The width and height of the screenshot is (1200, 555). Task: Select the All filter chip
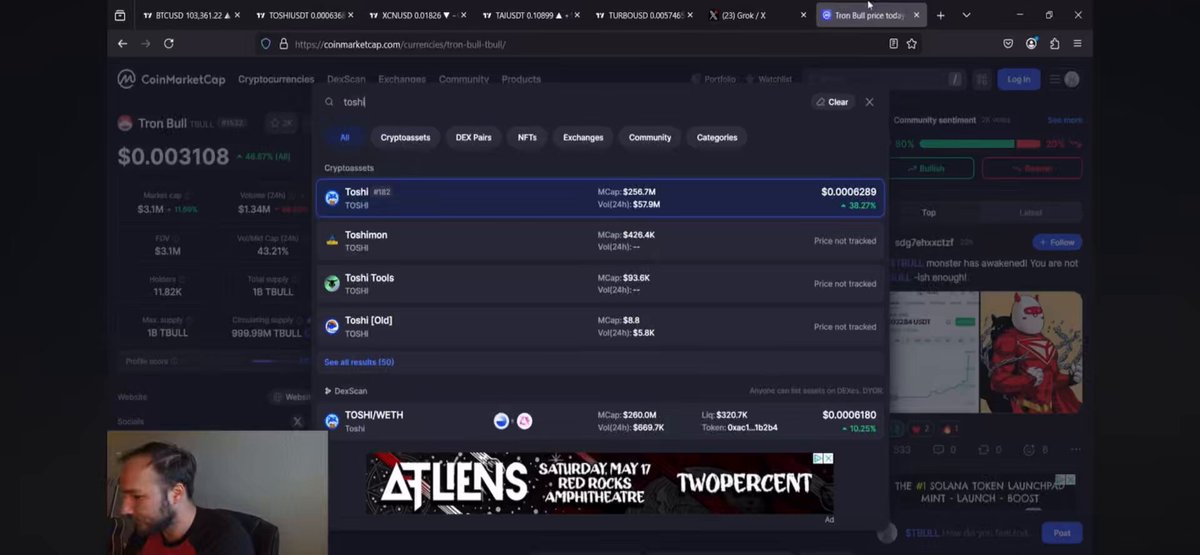pyautogui.click(x=344, y=137)
